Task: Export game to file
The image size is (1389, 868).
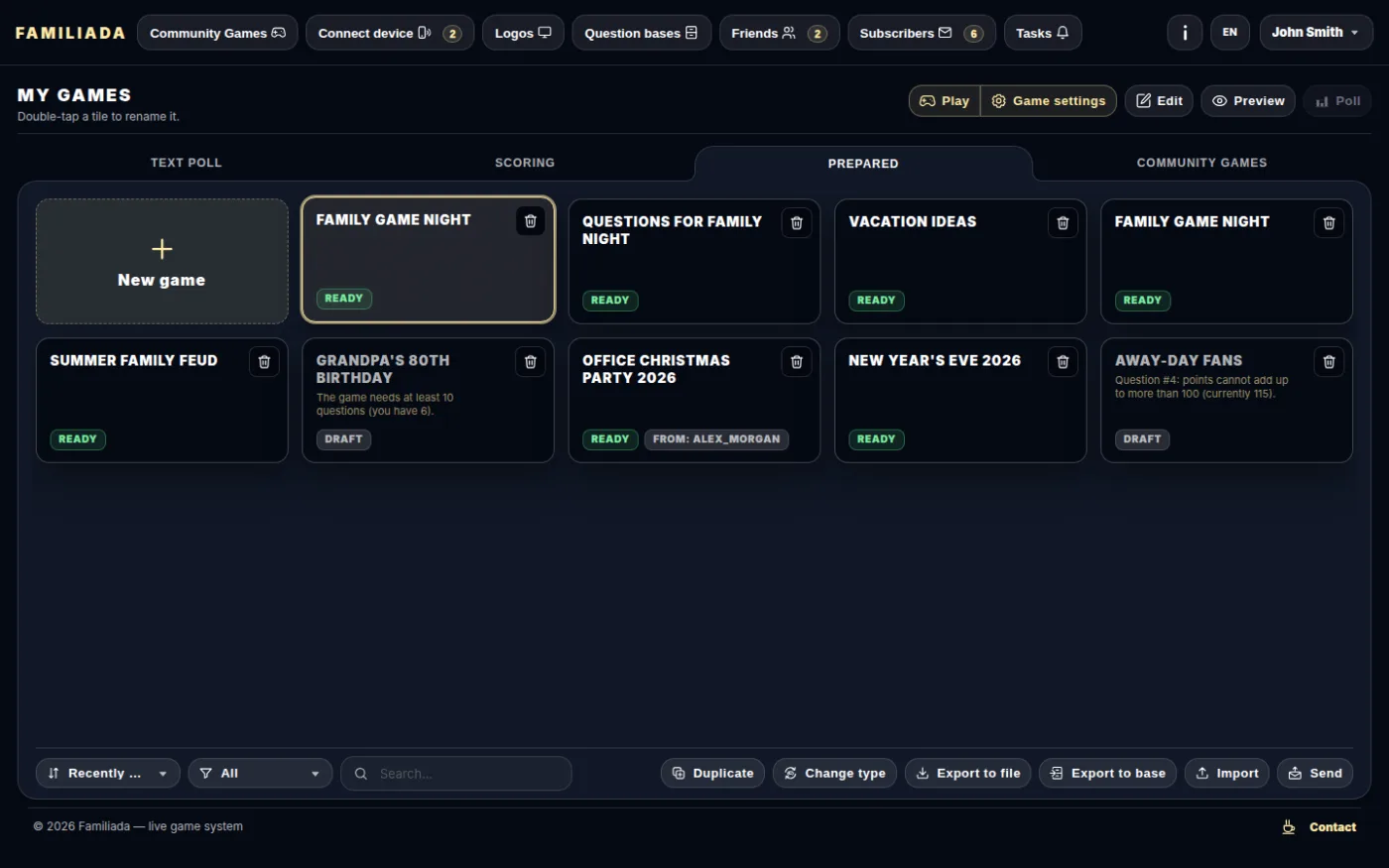Action: [968, 773]
